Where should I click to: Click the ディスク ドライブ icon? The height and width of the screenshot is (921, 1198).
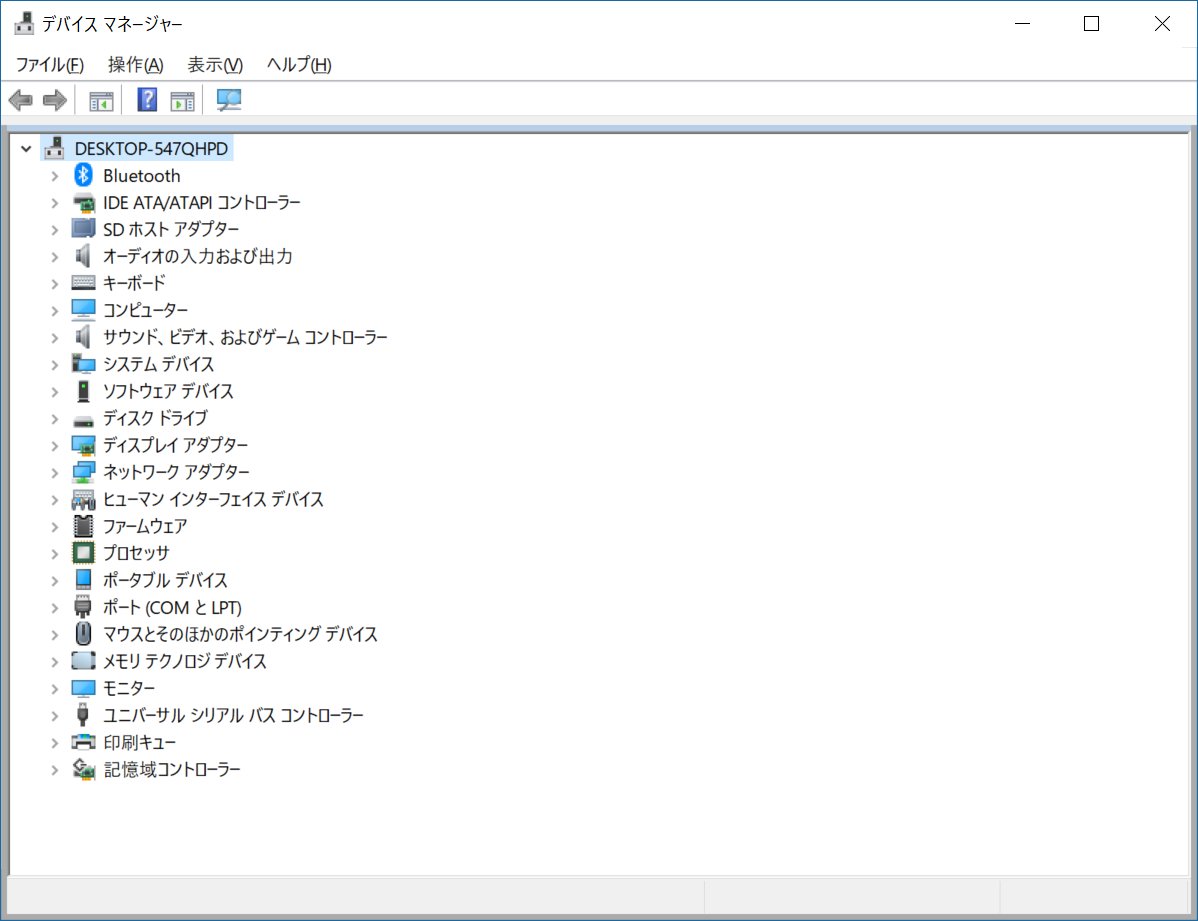coord(83,419)
